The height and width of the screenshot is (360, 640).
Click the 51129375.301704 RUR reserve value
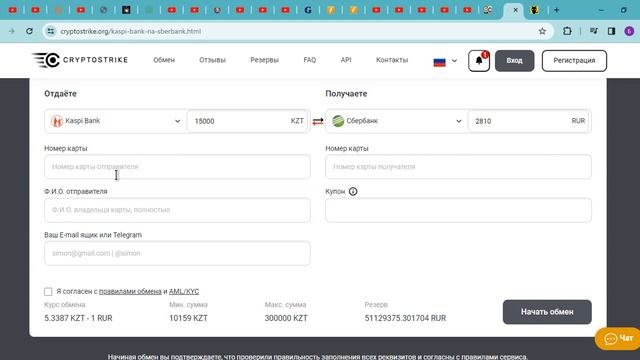coord(405,318)
